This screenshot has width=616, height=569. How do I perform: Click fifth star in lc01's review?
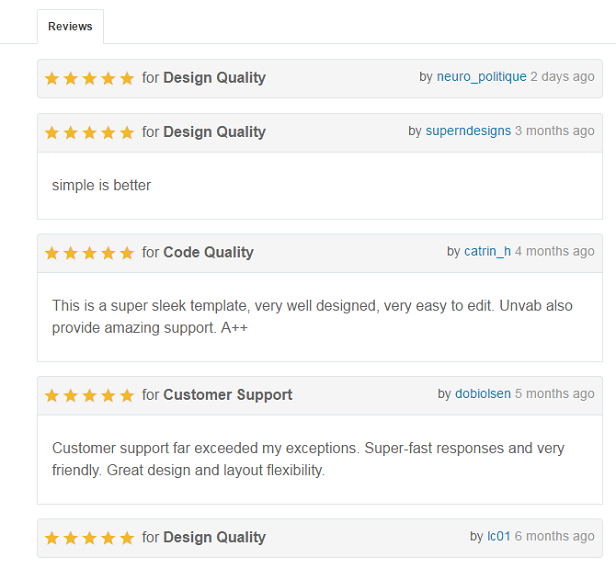coord(127,538)
